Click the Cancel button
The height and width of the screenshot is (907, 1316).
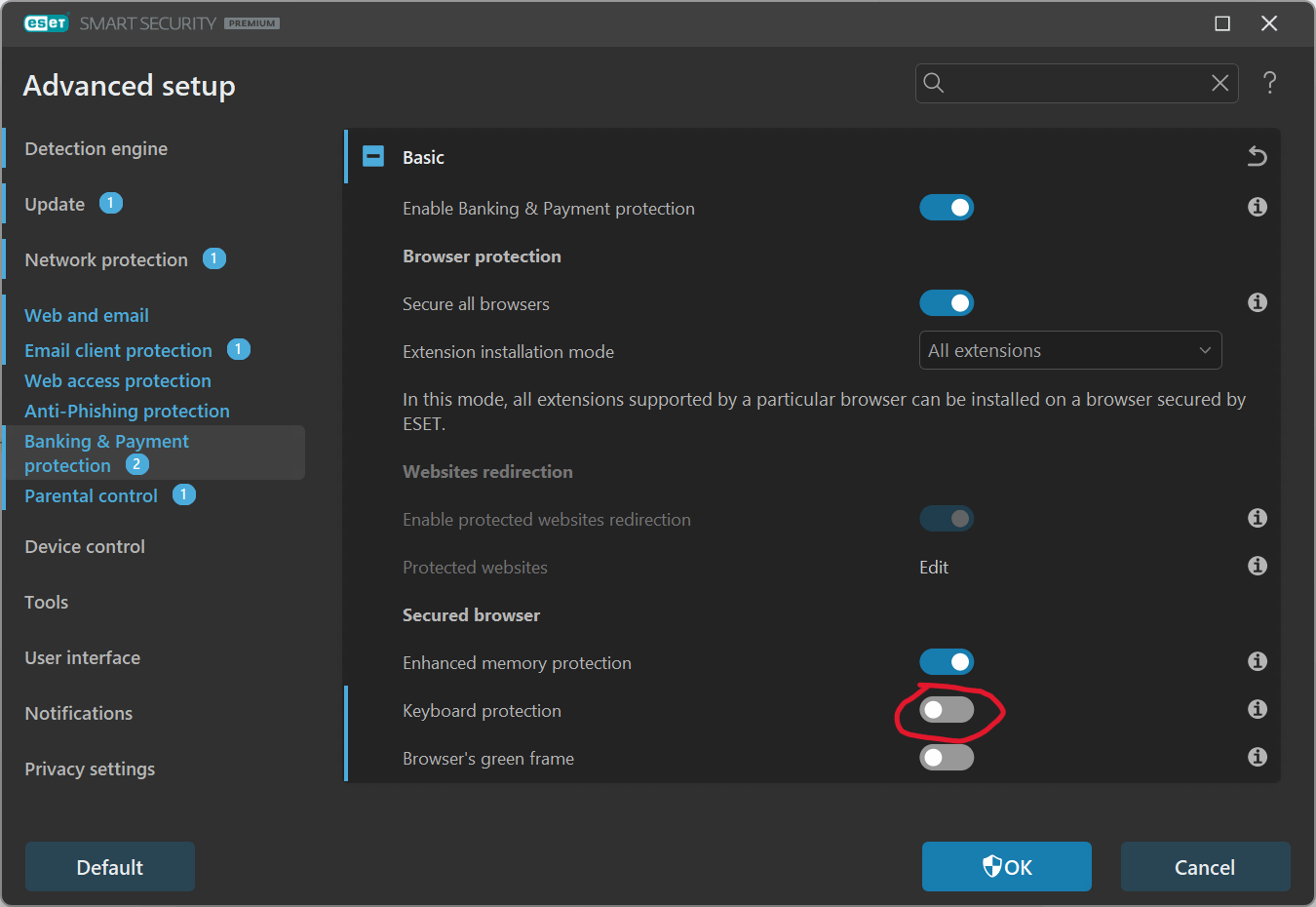(x=1206, y=867)
